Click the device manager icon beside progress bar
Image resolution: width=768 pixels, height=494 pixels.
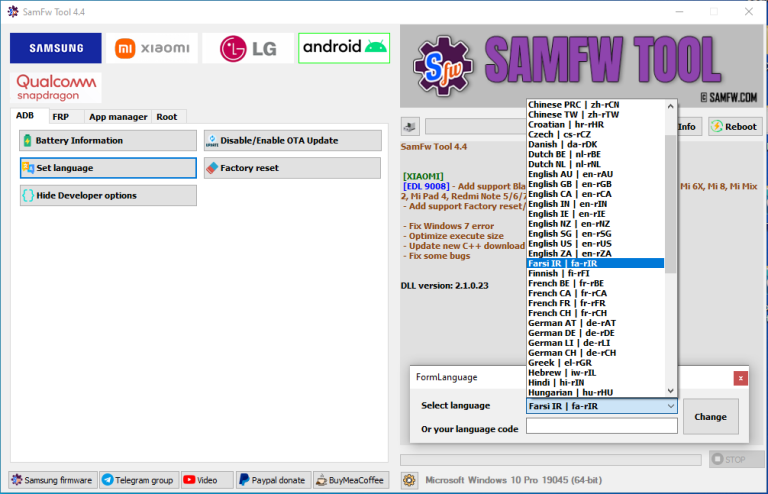point(410,126)
